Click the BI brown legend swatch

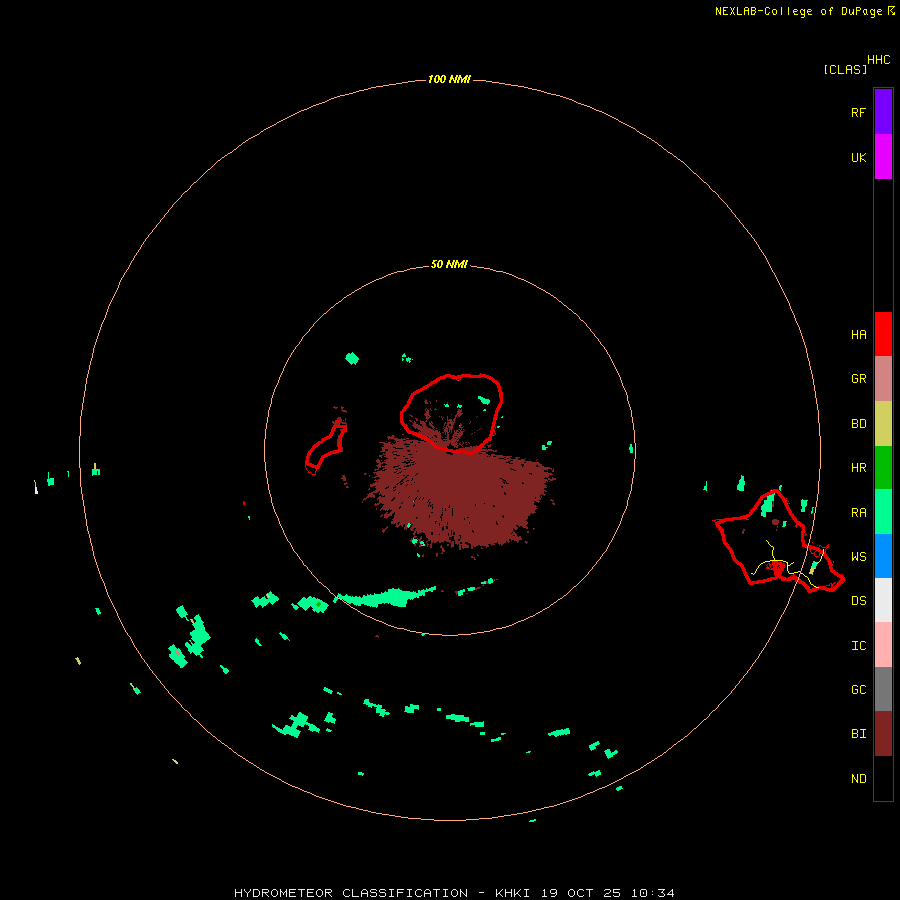point(883,734)
